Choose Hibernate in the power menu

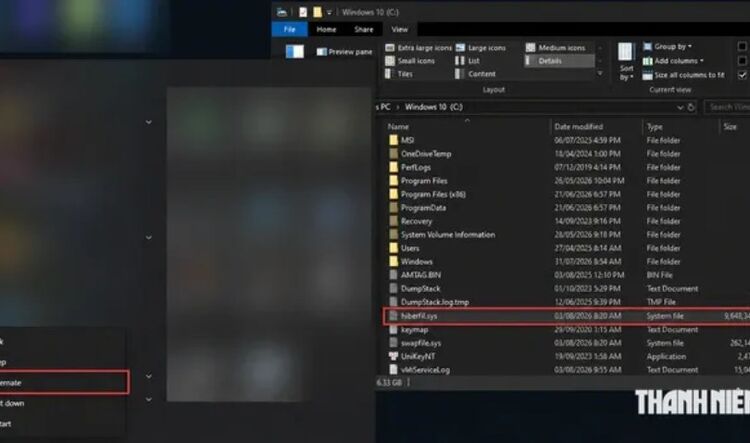64,382
